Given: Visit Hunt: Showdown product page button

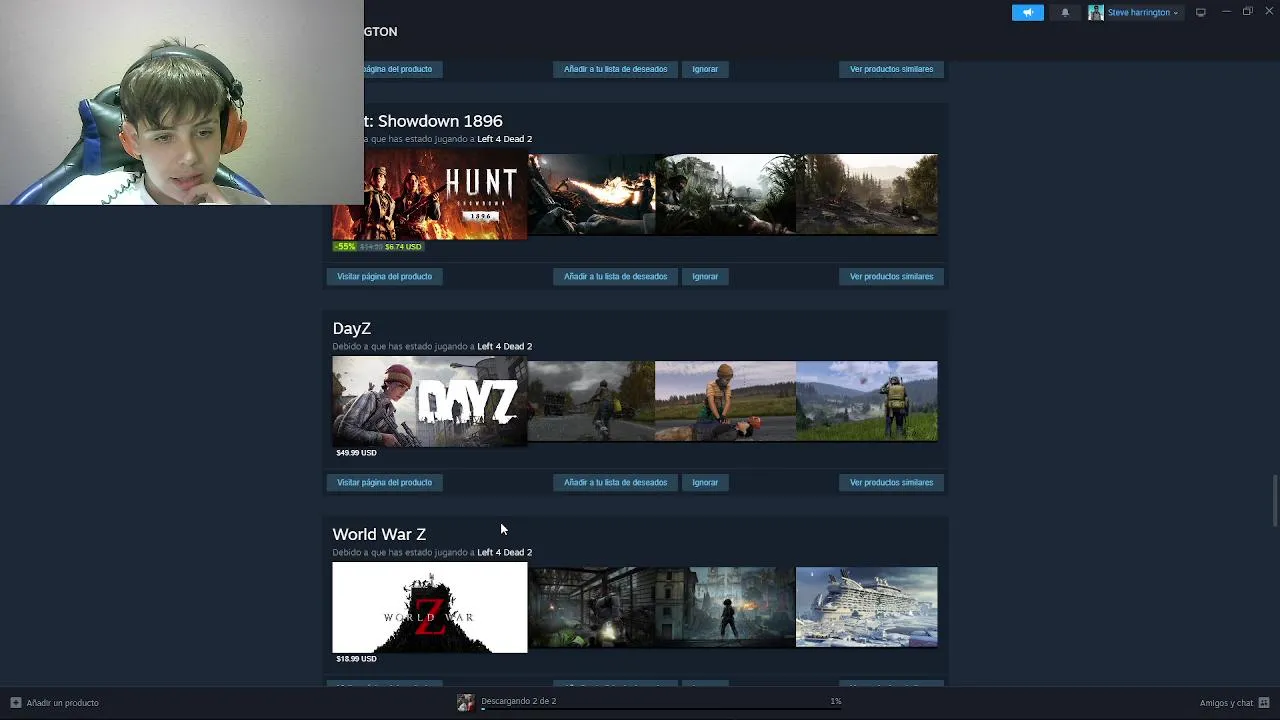Looking at the screenshot, I should tap(384, 276).
